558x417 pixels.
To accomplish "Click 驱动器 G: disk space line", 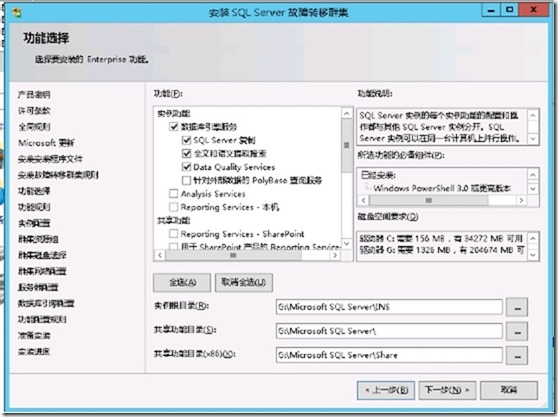I will click(442, 250).
